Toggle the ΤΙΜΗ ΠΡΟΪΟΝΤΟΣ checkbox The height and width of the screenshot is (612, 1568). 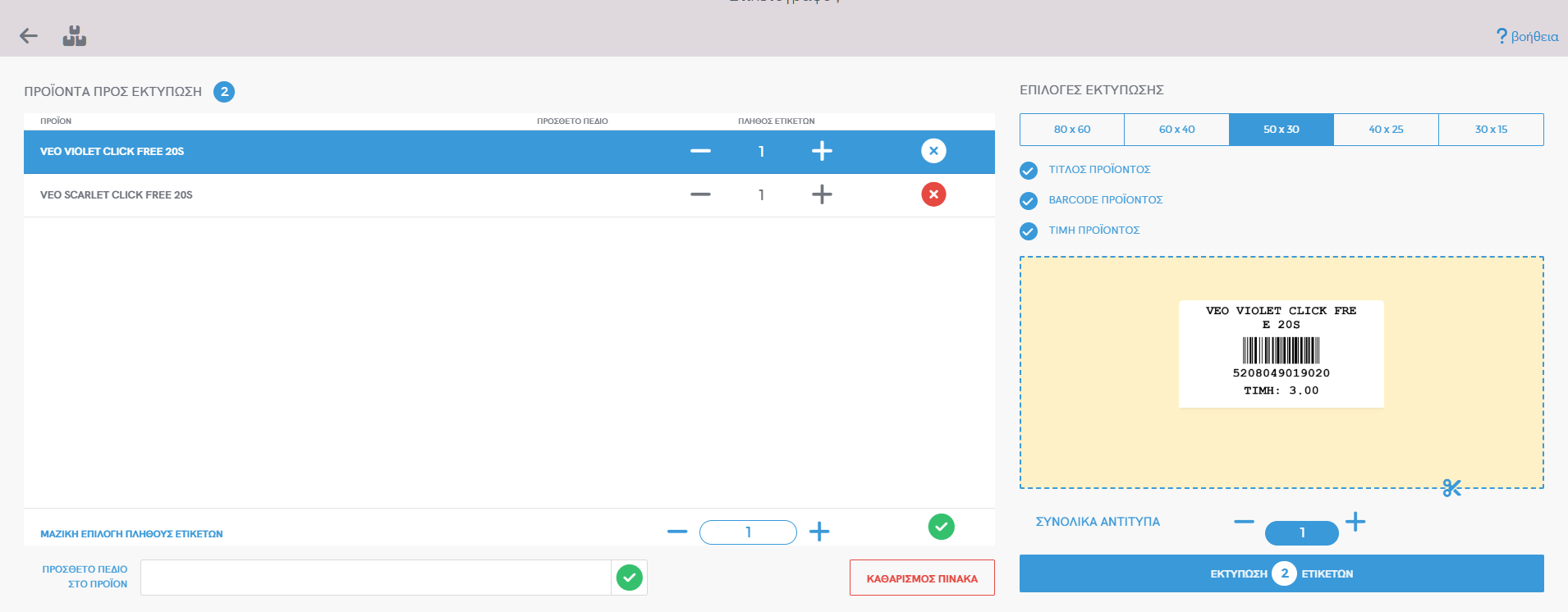[x=1029, y=231]
